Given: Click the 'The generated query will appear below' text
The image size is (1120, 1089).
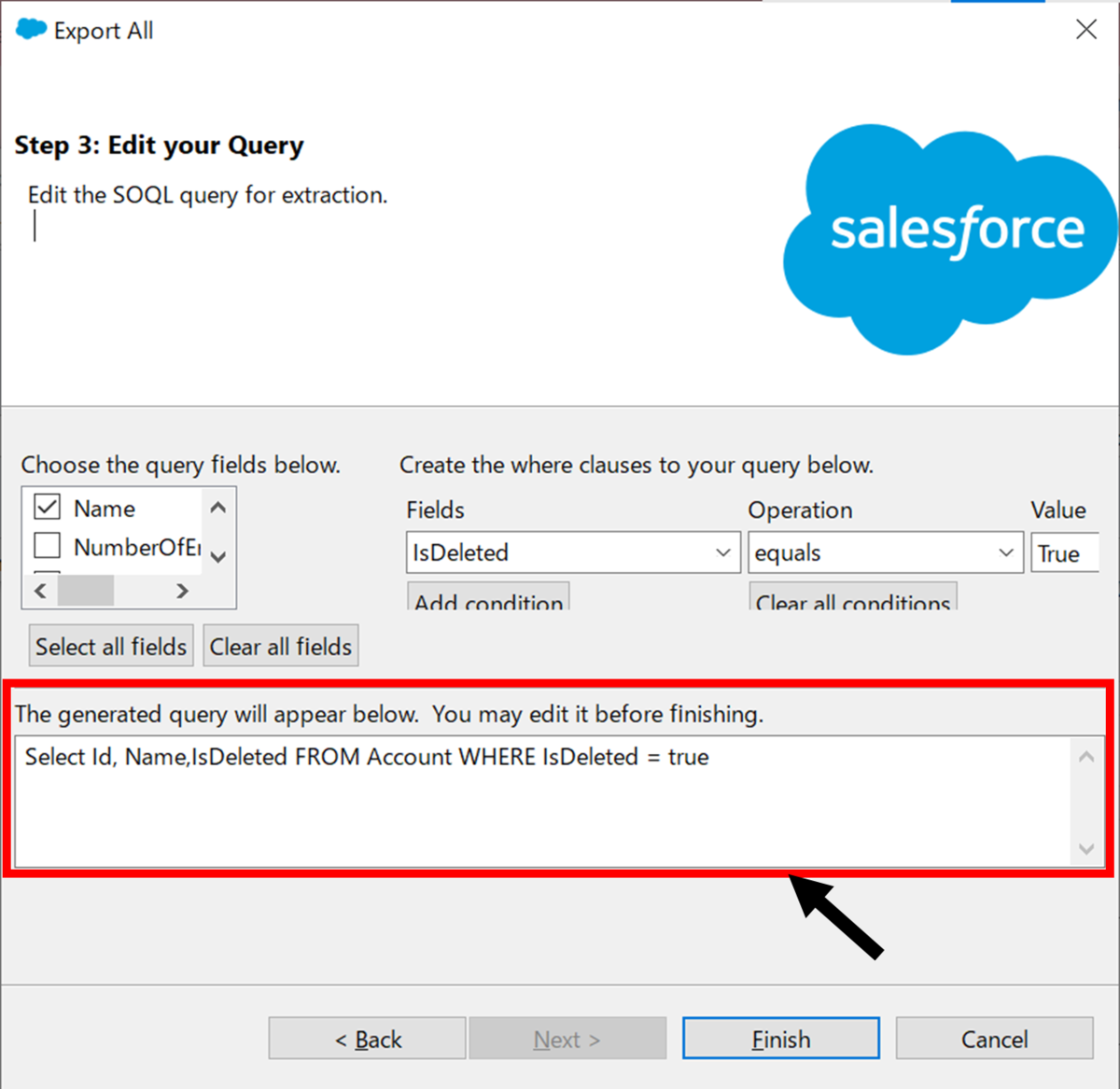Looking at the screenshot, I should (389, 714).
